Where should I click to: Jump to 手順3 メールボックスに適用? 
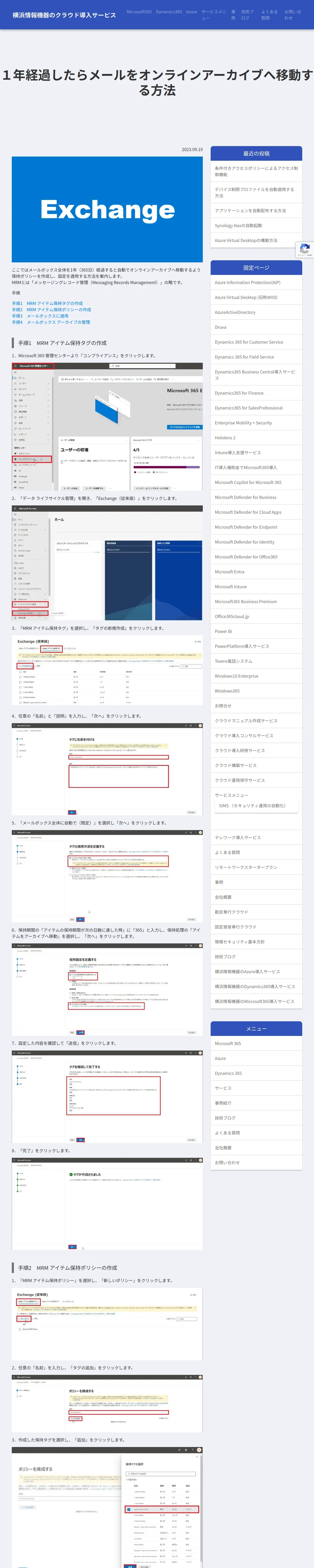[x=40, y=316]
